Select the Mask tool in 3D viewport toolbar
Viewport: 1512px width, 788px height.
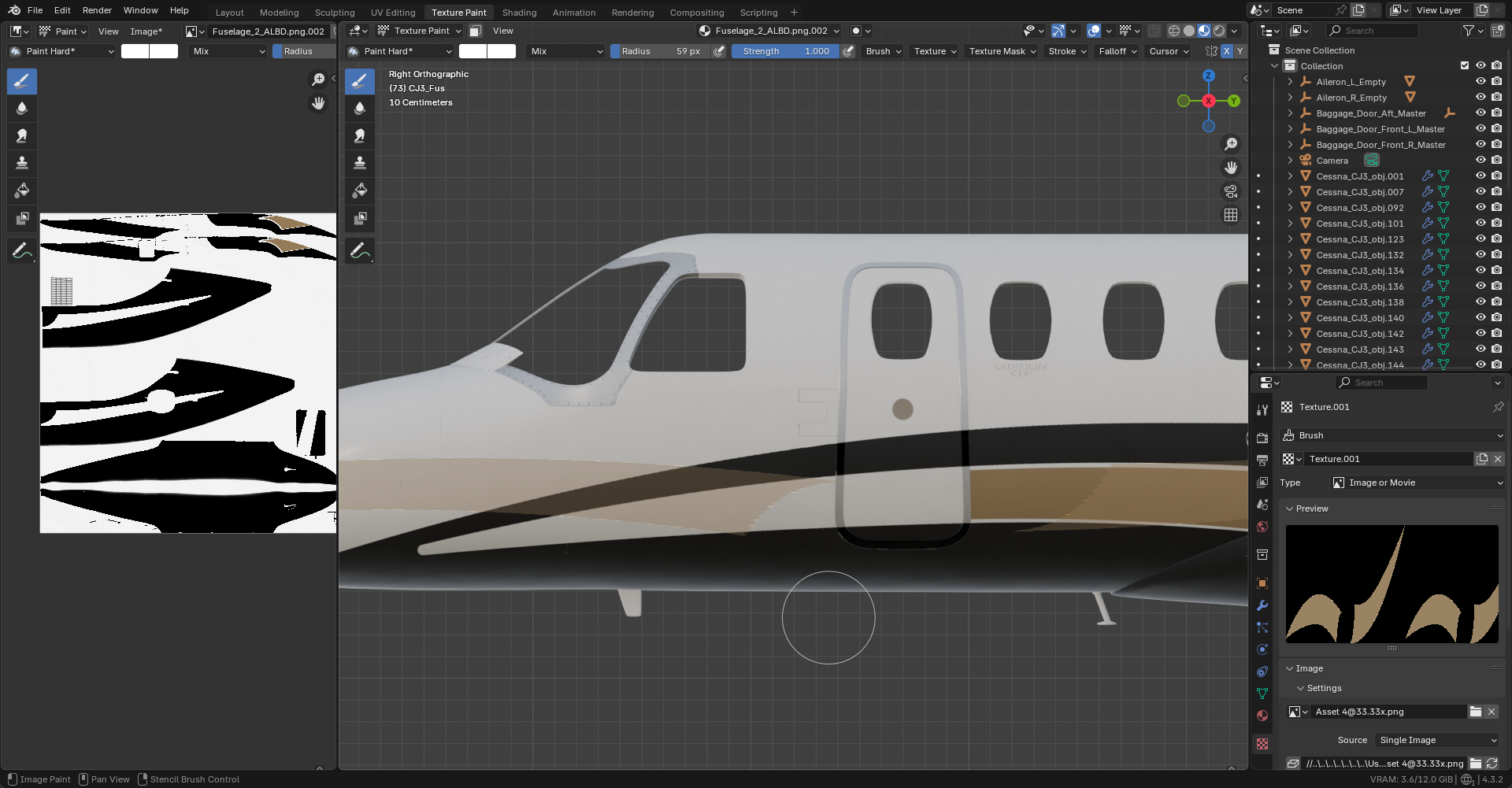point(360,218)
